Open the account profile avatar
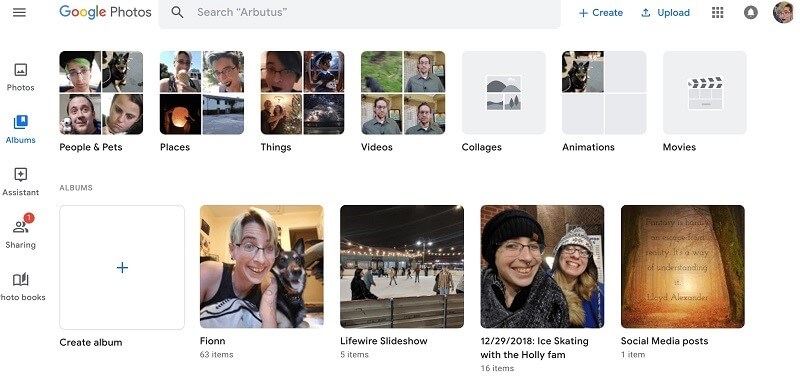Screen dimensions: 800x376 783,12
